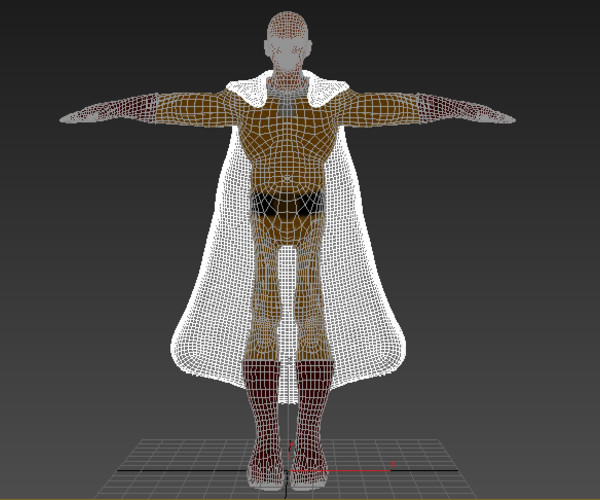Pick the gray neck patch on the chest
Screen dimensions: 600x500
point(287,105)
